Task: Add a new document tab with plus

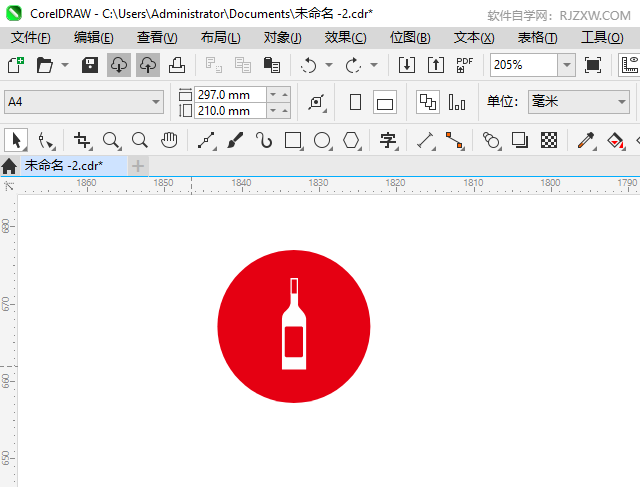Action: click(138, 165)
